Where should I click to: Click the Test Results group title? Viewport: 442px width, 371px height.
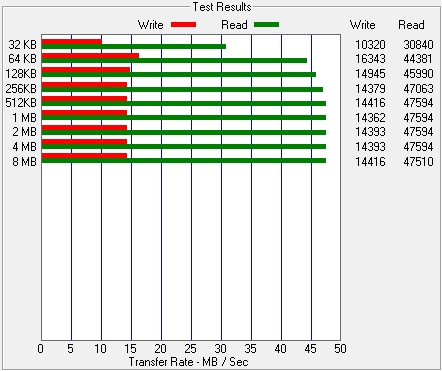[222, 7]
